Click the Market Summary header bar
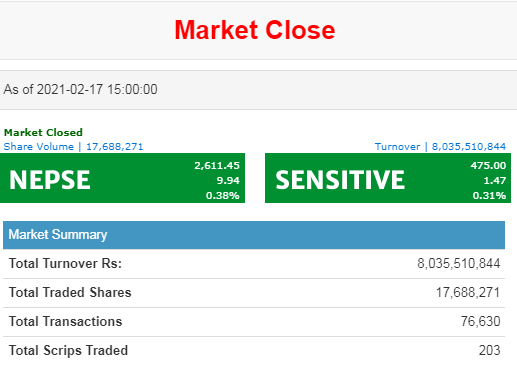The image size is (517, 385). coord(254,235)
